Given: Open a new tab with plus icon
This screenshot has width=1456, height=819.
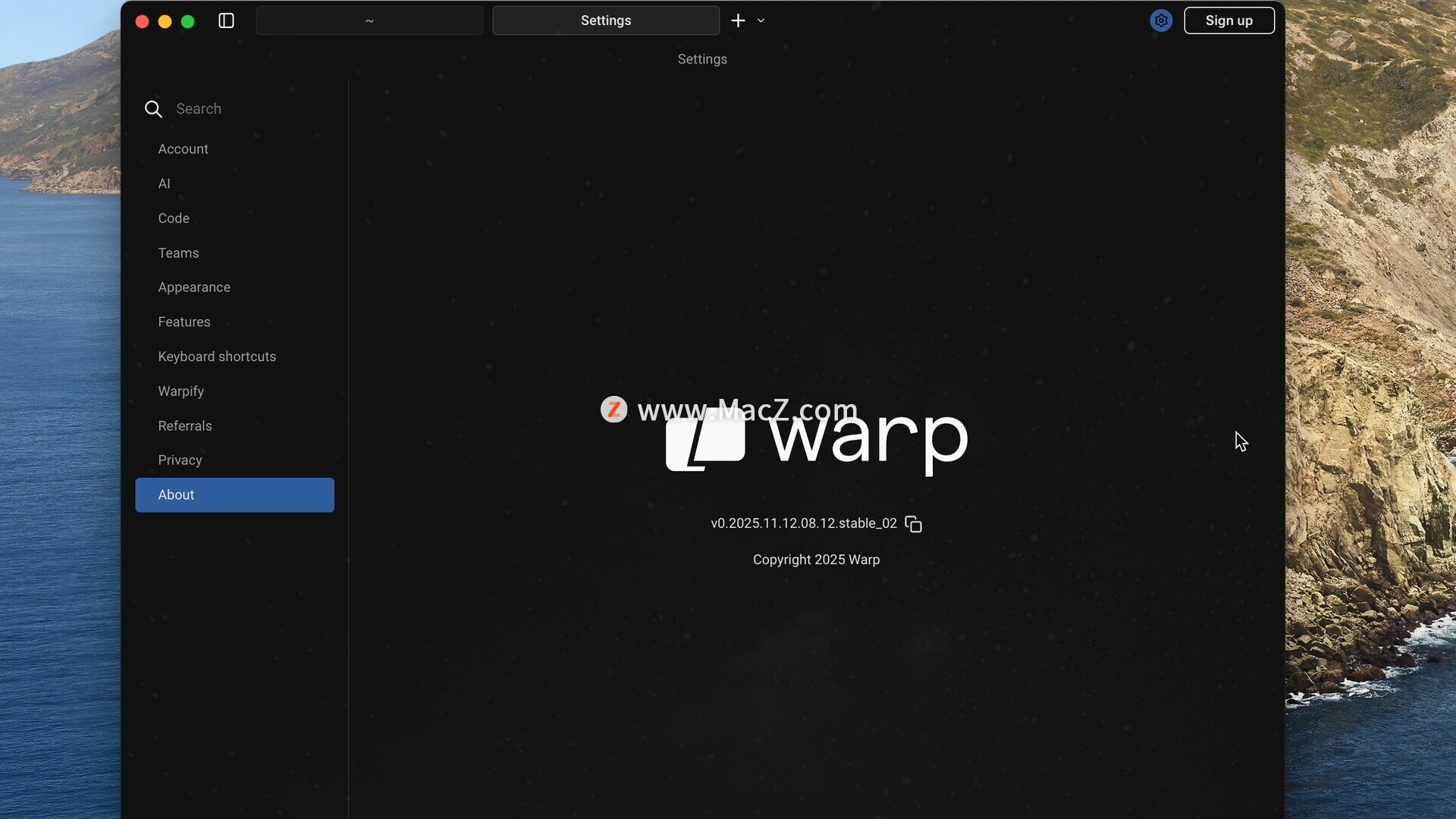Looking at the screenshot, I should (x=738, y=20).
